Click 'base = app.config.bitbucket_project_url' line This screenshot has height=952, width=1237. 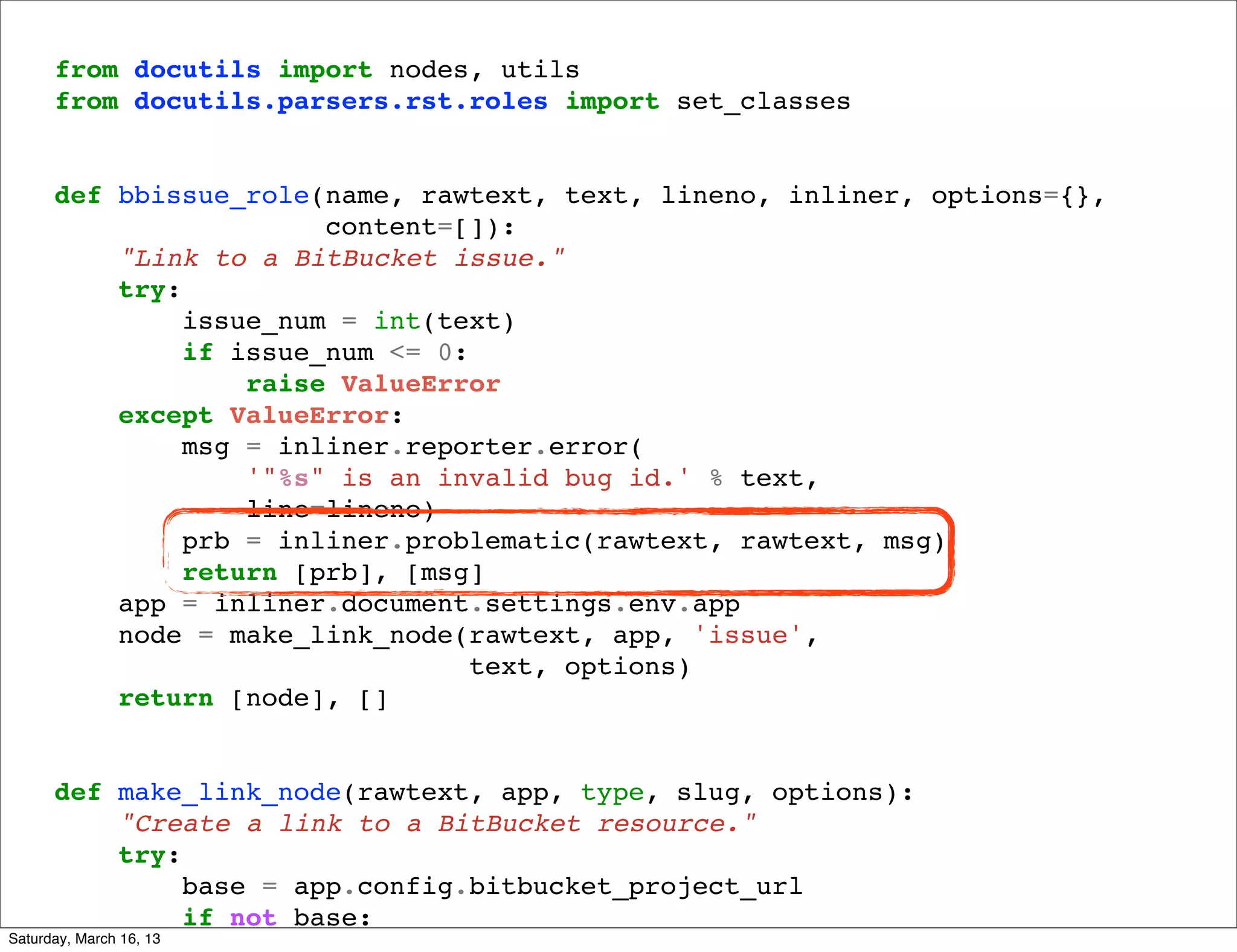(x=492, y=887)
